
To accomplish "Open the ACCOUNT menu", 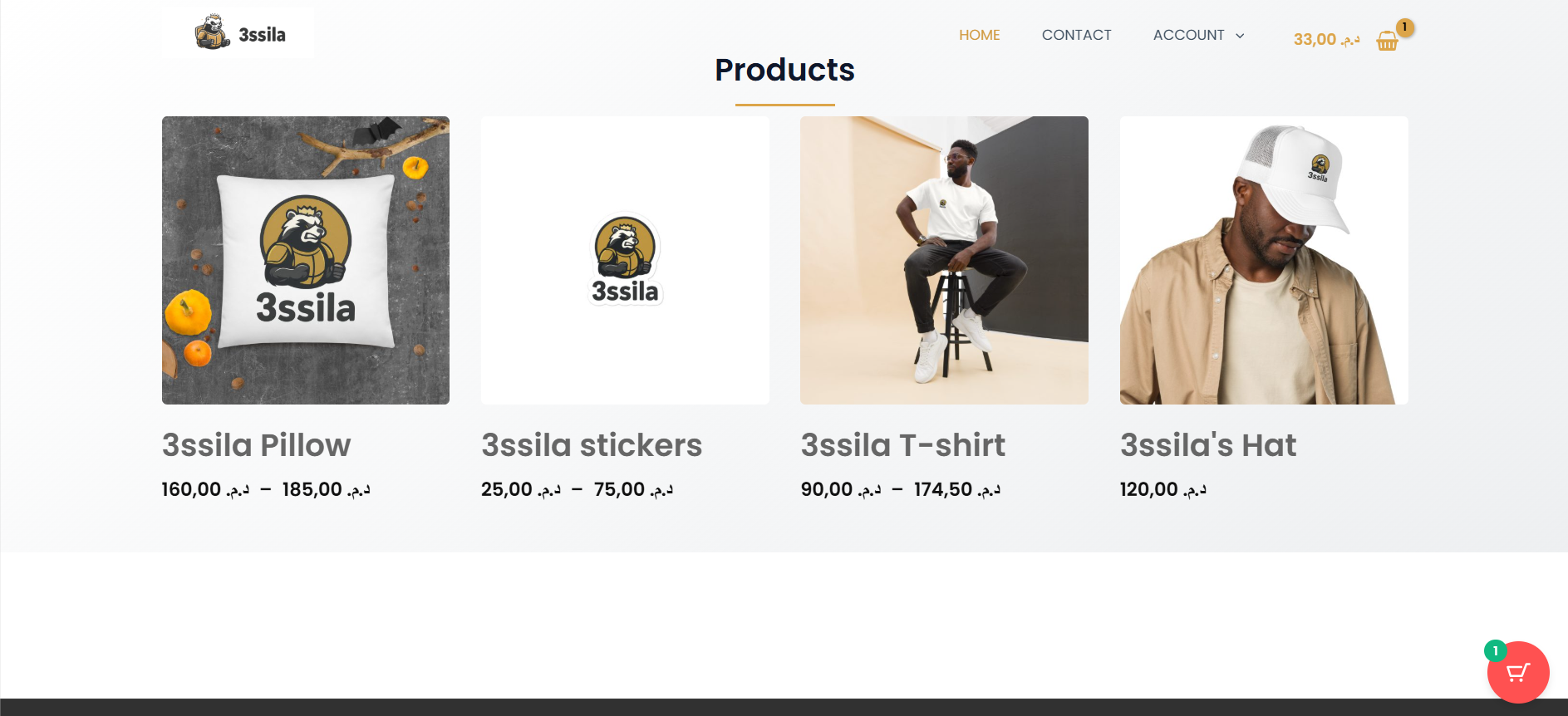I will (x=1188, y=35).
